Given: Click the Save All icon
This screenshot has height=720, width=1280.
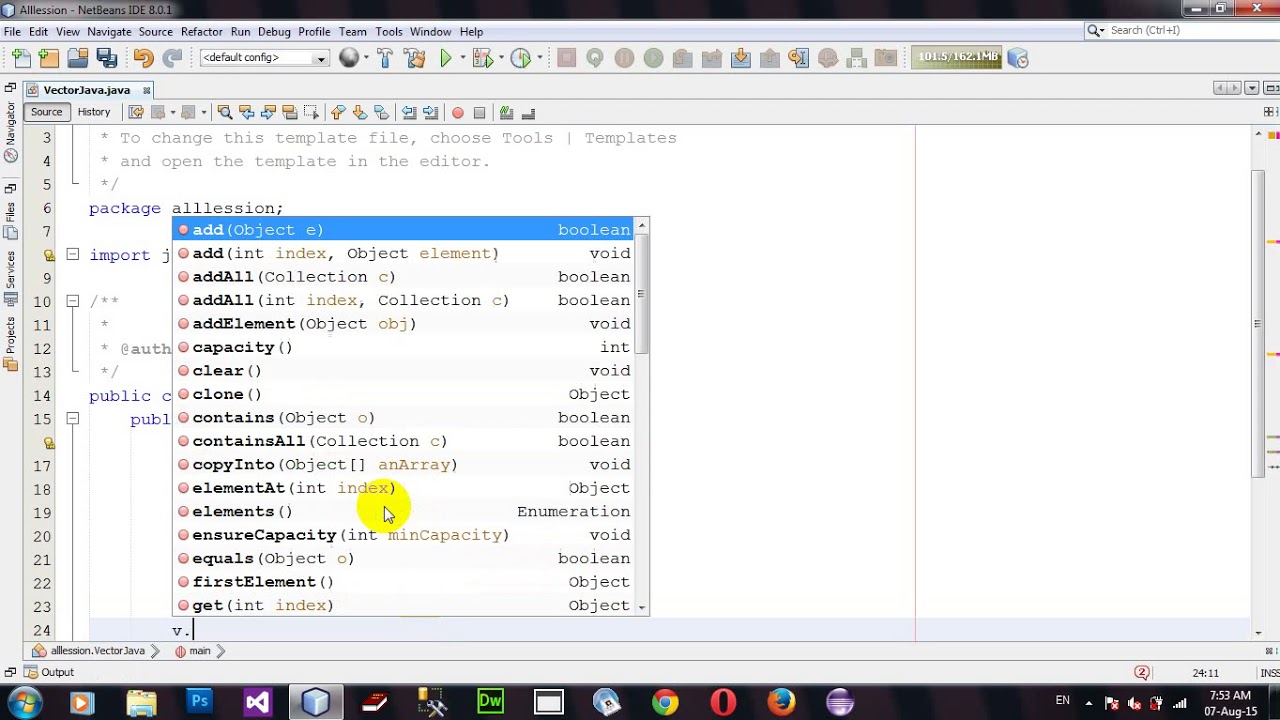Looking at the screenshot, I should (x=105, y=58).
